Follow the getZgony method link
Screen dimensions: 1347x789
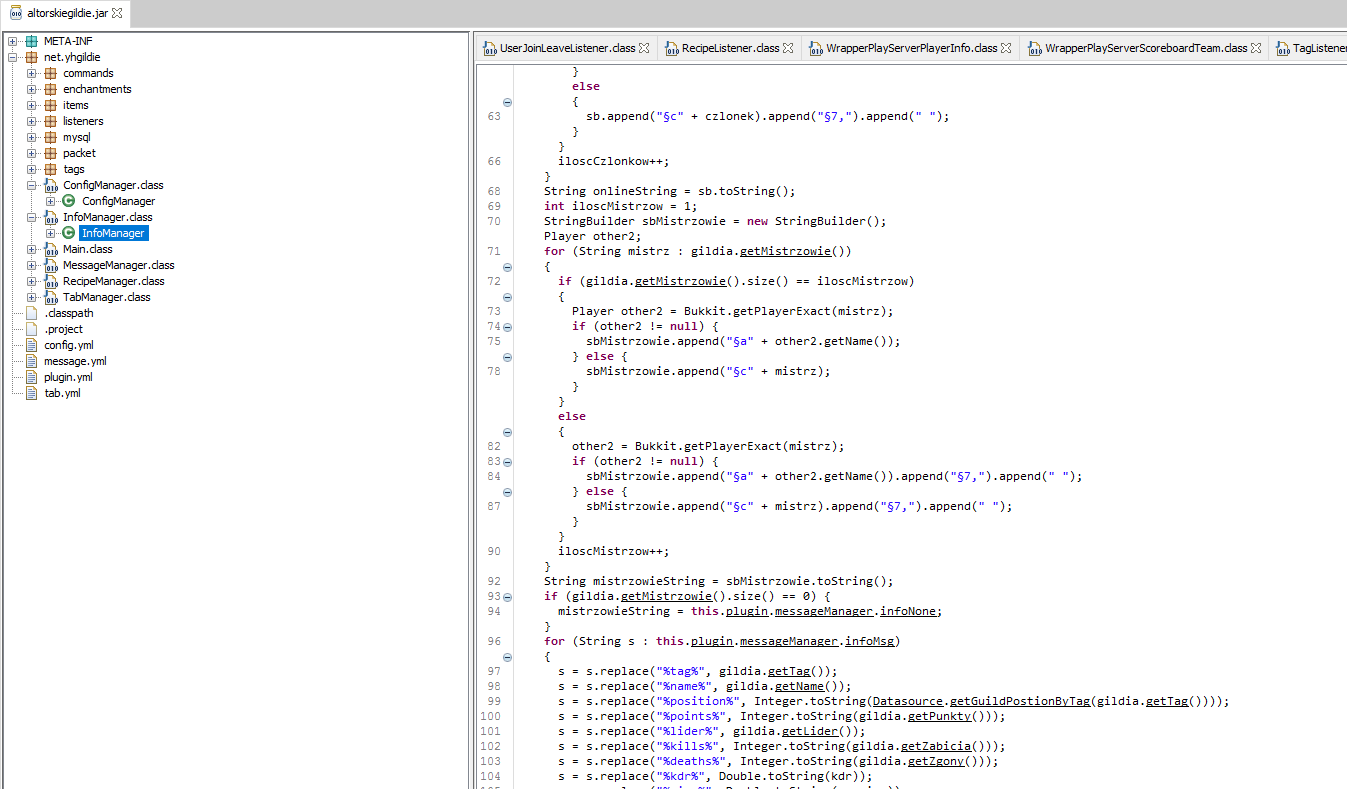point(936,761)
